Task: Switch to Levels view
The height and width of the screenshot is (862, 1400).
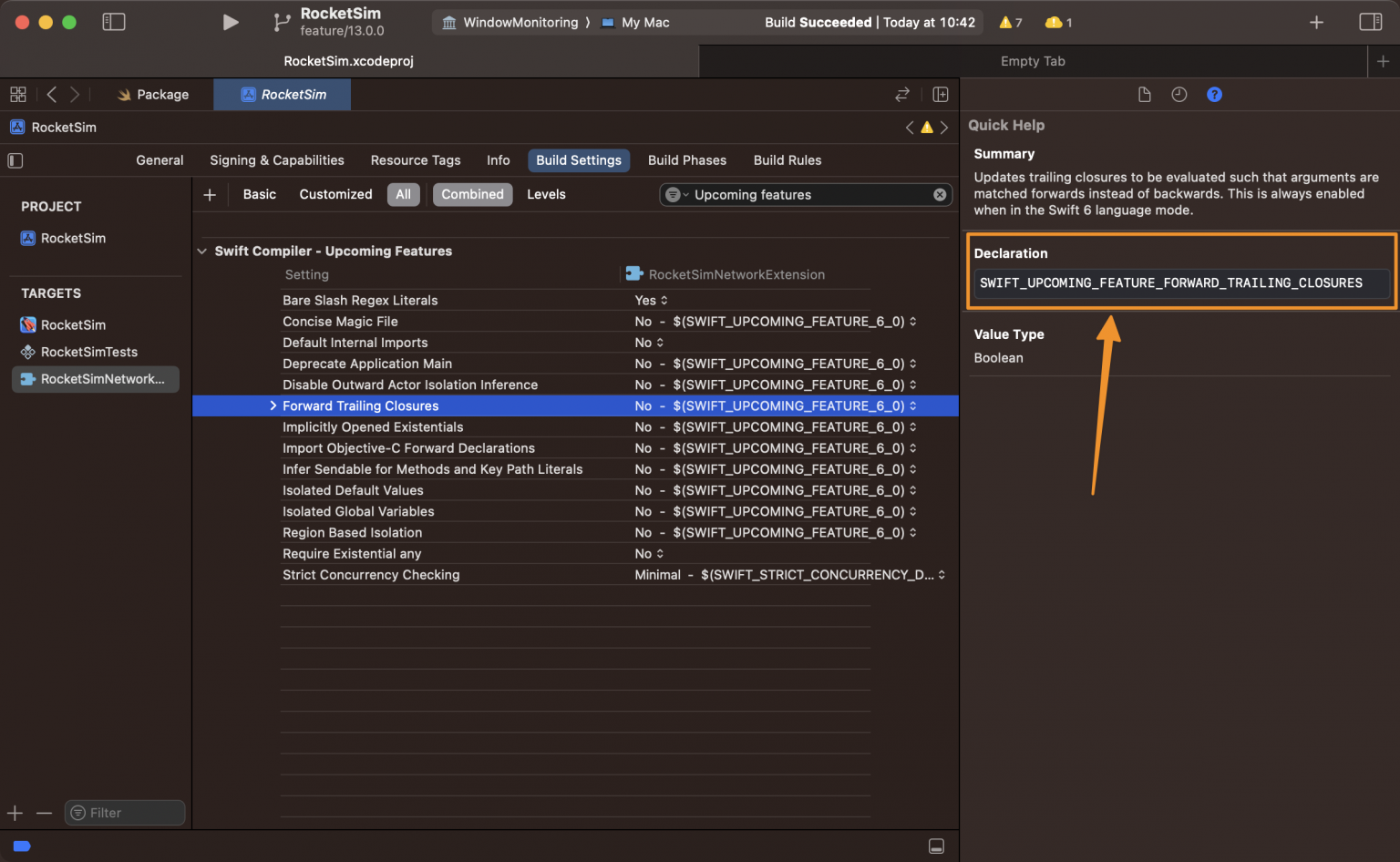Action: tap(546, 194)
